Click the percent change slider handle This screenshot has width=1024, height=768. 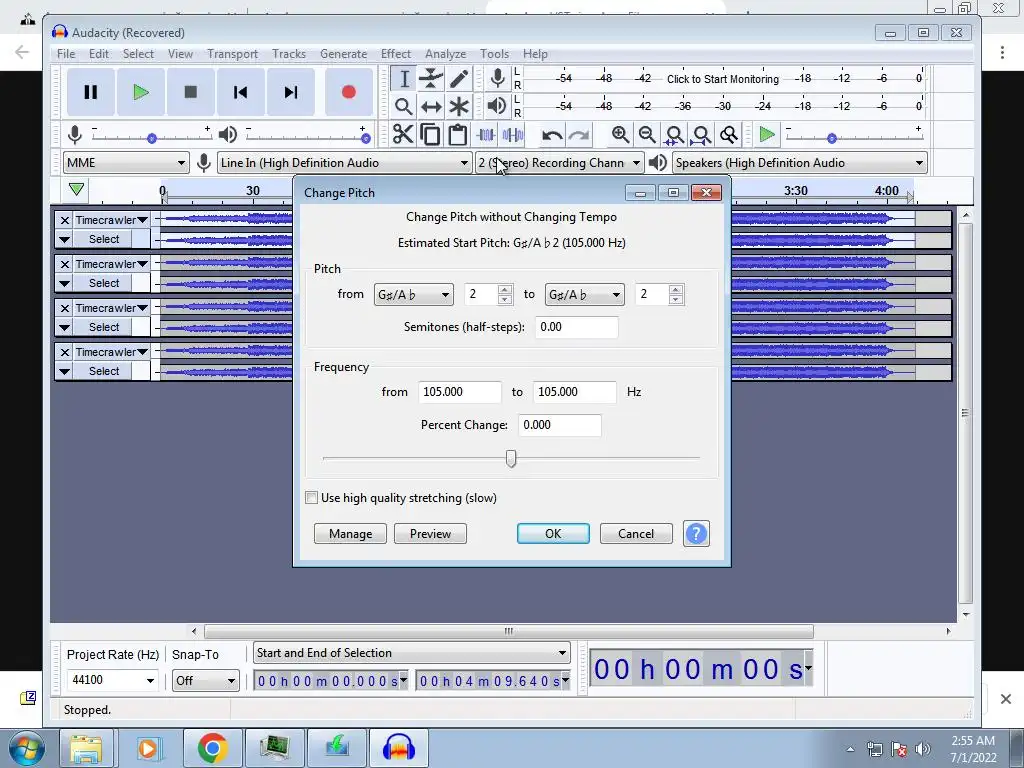coord(511,458)
